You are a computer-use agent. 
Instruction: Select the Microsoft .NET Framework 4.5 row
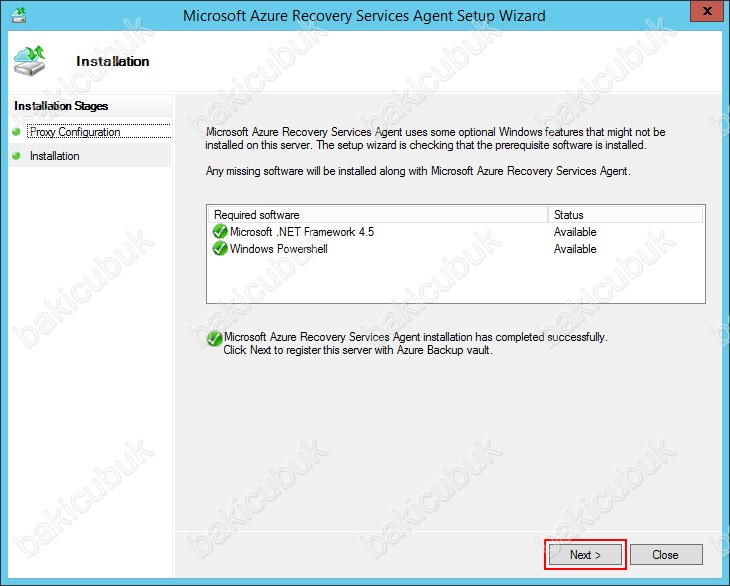[x=455, y=232]
